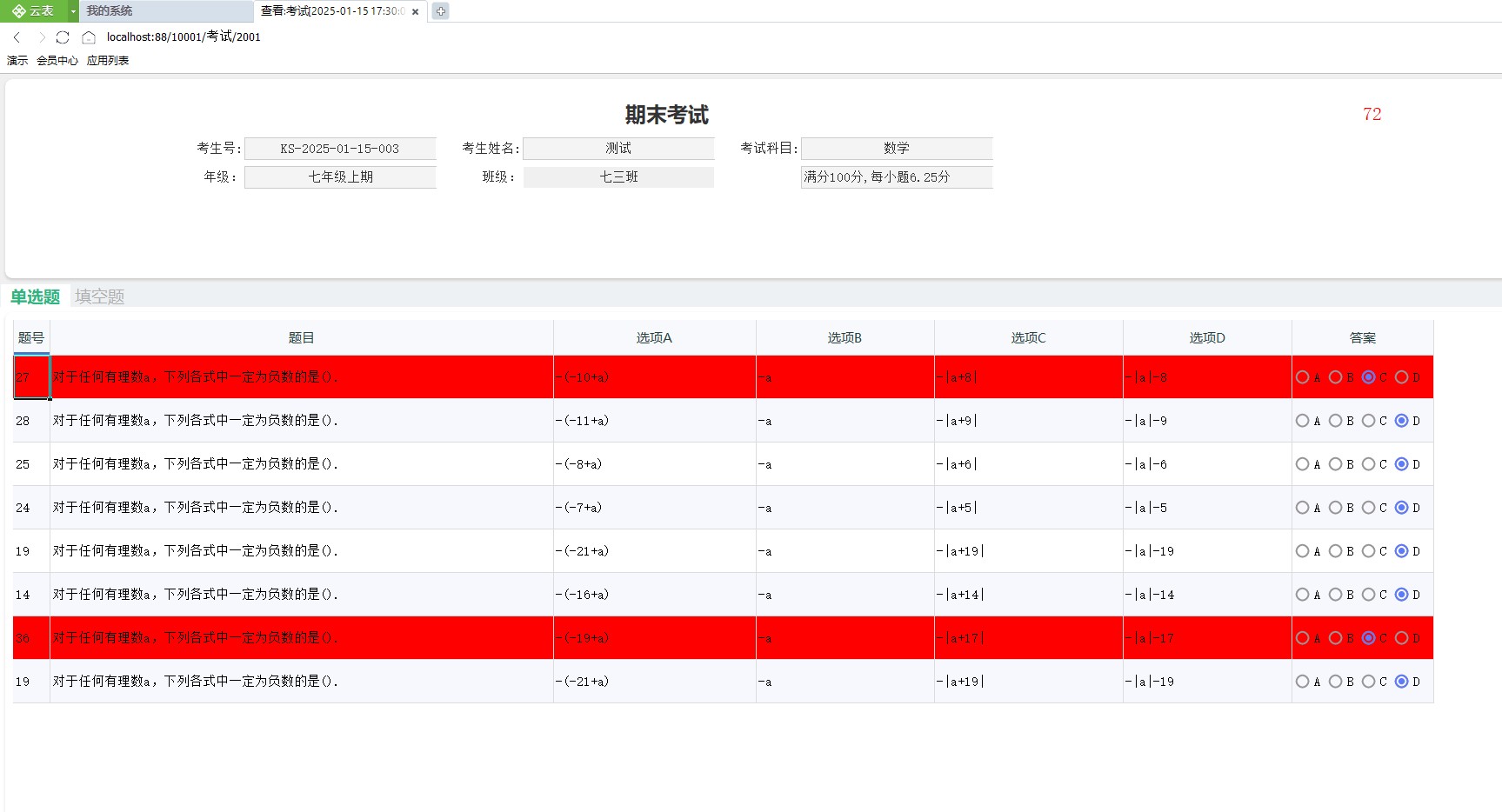
Task: Click option A cell -(-7+a)
Action: (x=655, y=508)
